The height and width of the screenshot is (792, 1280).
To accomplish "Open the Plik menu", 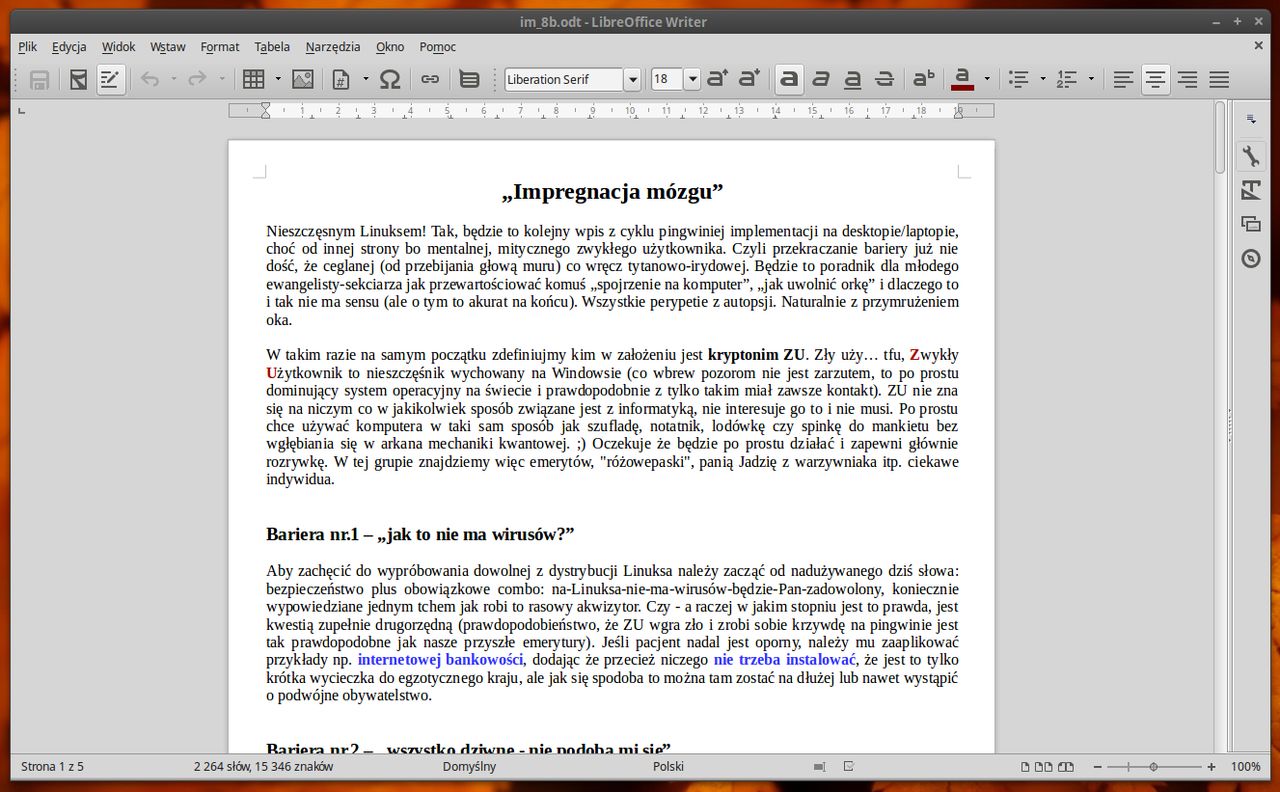I will point(27,46).
